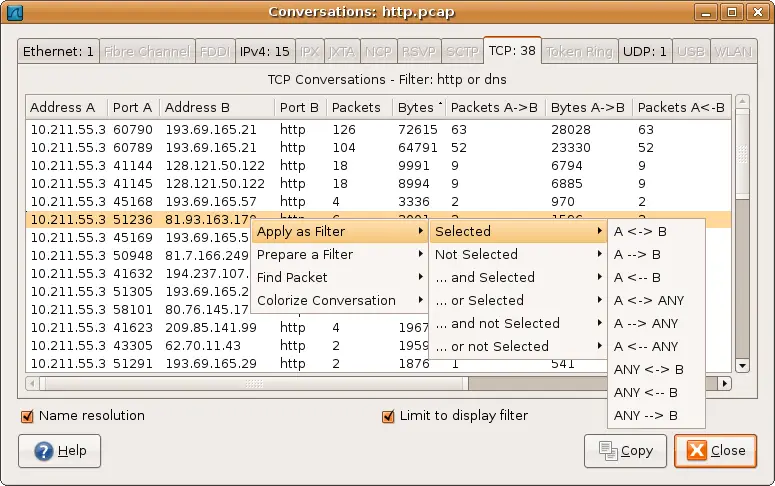The height and width of the screenshot is (486, 775).
Task: Click the Copy button
Action: [x=626, y=451]
